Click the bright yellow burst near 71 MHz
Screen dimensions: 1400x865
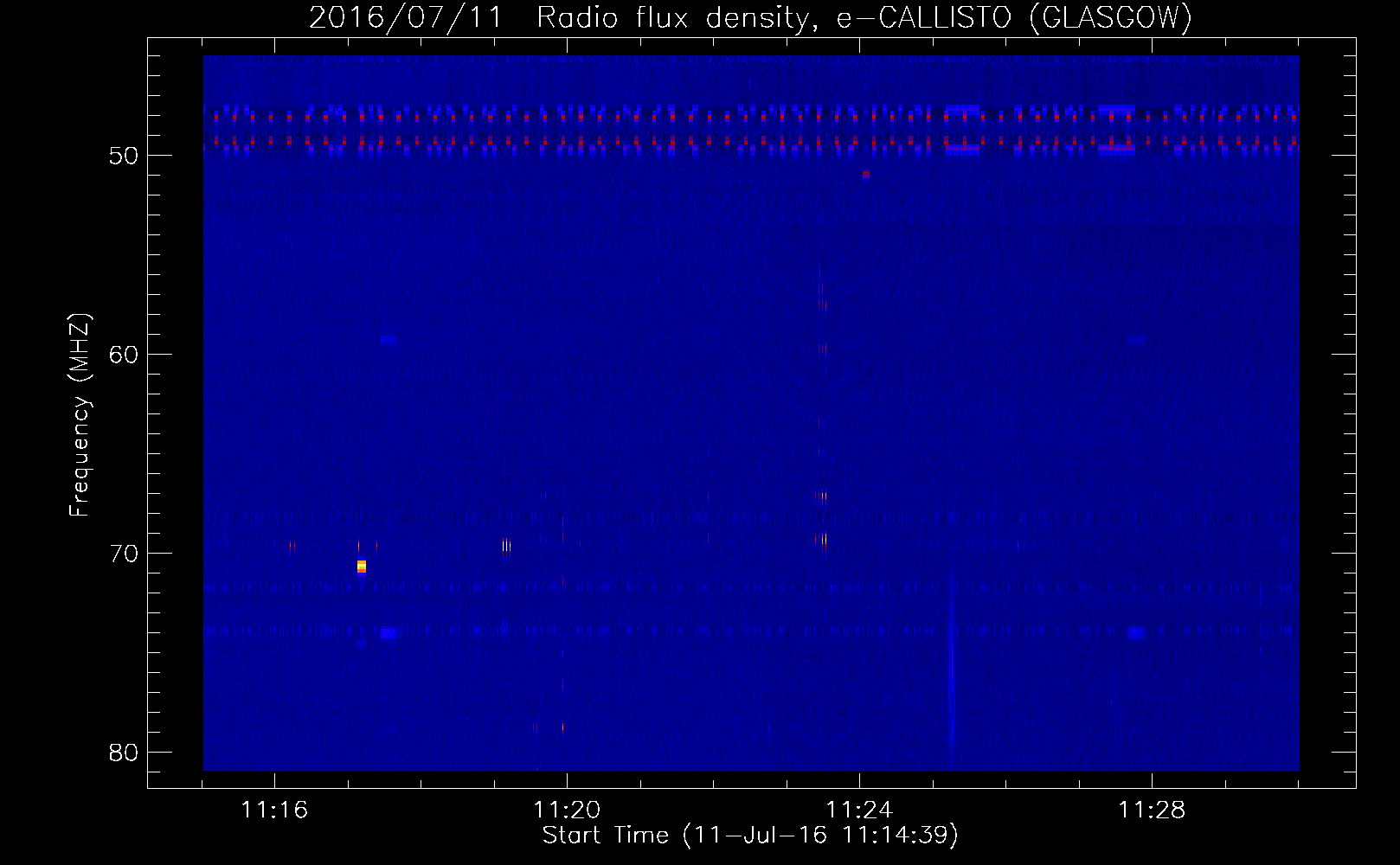(362, 567)
